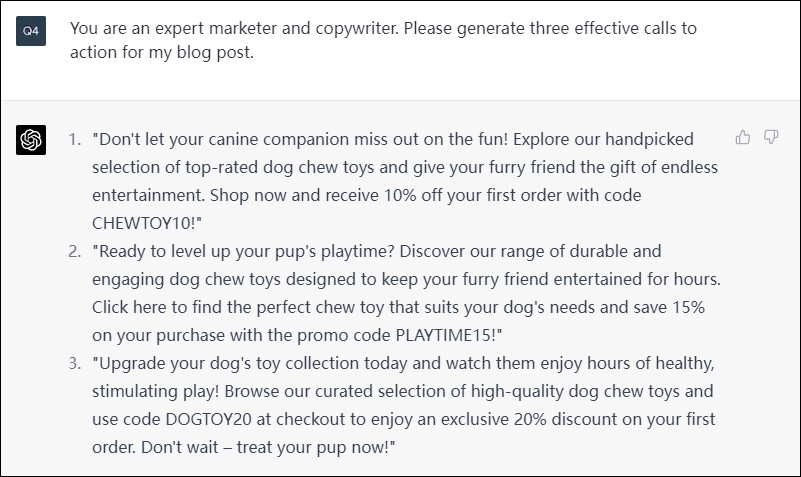Image resolution: width=801 pixels, height=477 pixels.
Task: Click list number 3 in the response
Action: pos(74,362)
